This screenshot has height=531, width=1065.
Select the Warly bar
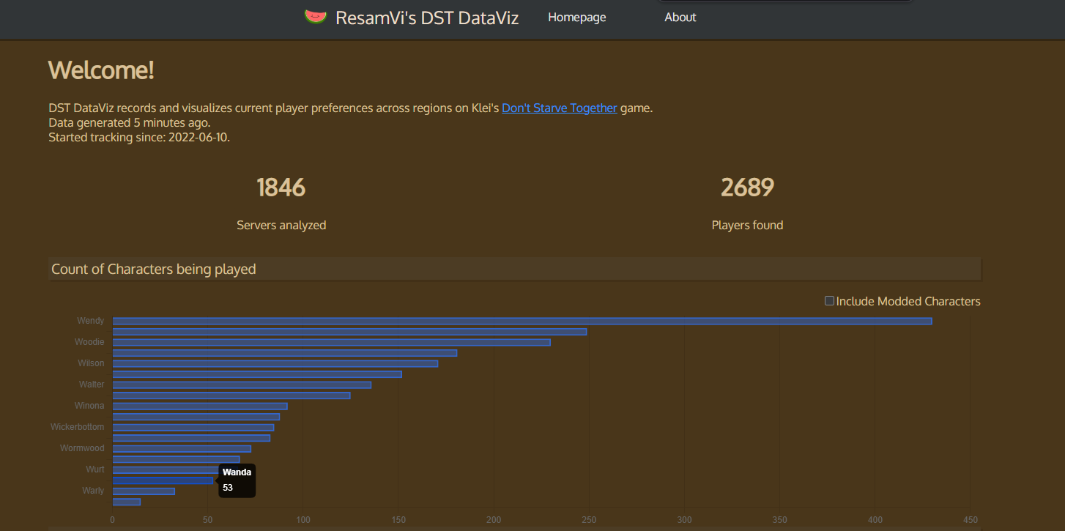[x=143, y=491]
